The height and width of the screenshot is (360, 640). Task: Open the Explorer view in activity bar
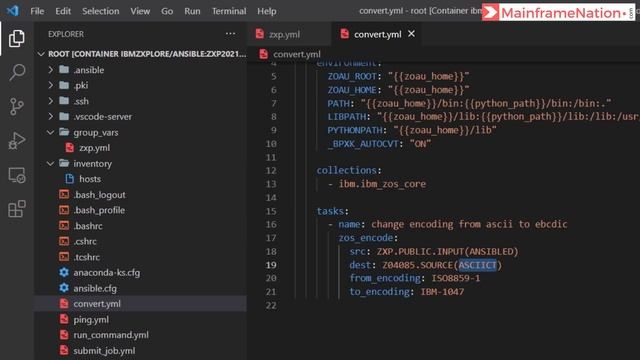click(16, 38)
